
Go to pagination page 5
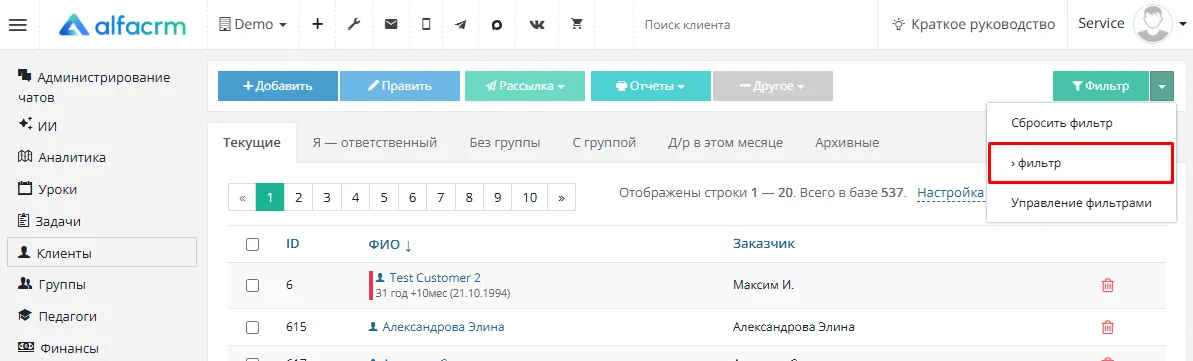(383, 197)
